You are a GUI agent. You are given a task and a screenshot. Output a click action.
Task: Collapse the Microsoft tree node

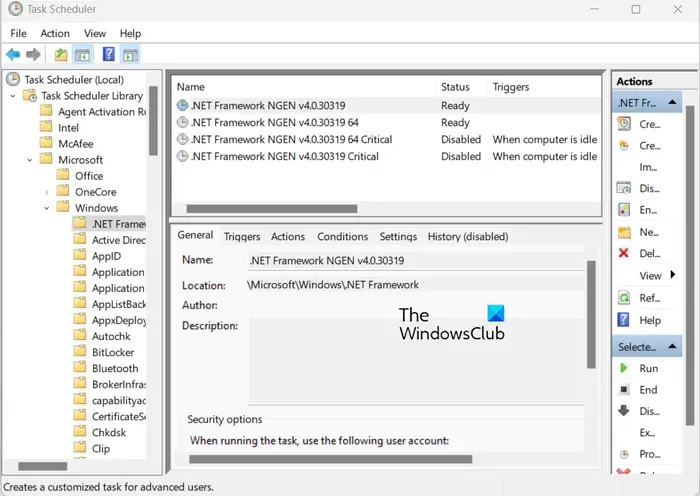[30, 160]
